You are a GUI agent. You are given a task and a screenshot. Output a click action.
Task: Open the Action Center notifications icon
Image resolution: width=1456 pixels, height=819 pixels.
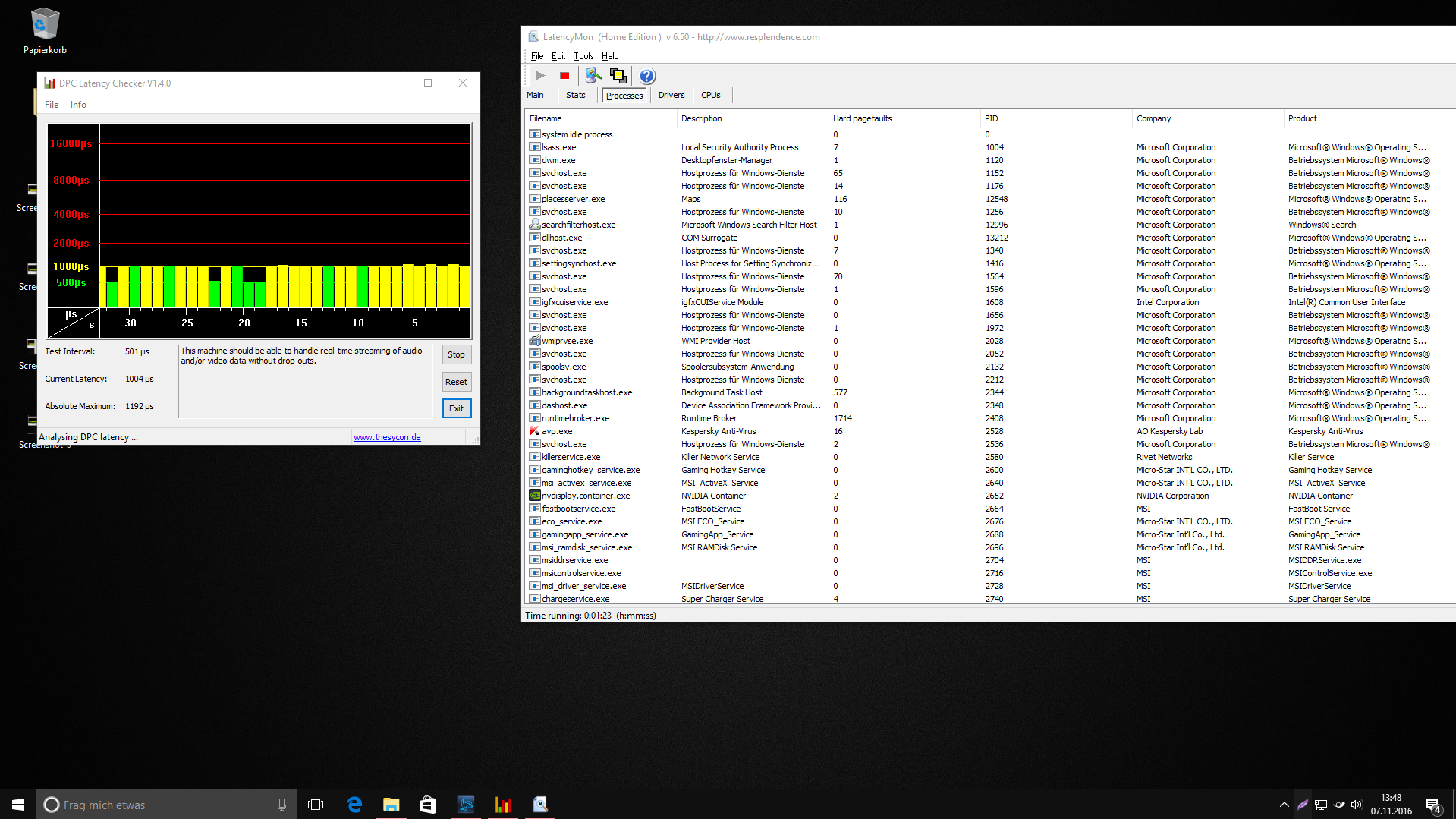pos(1433,805)
